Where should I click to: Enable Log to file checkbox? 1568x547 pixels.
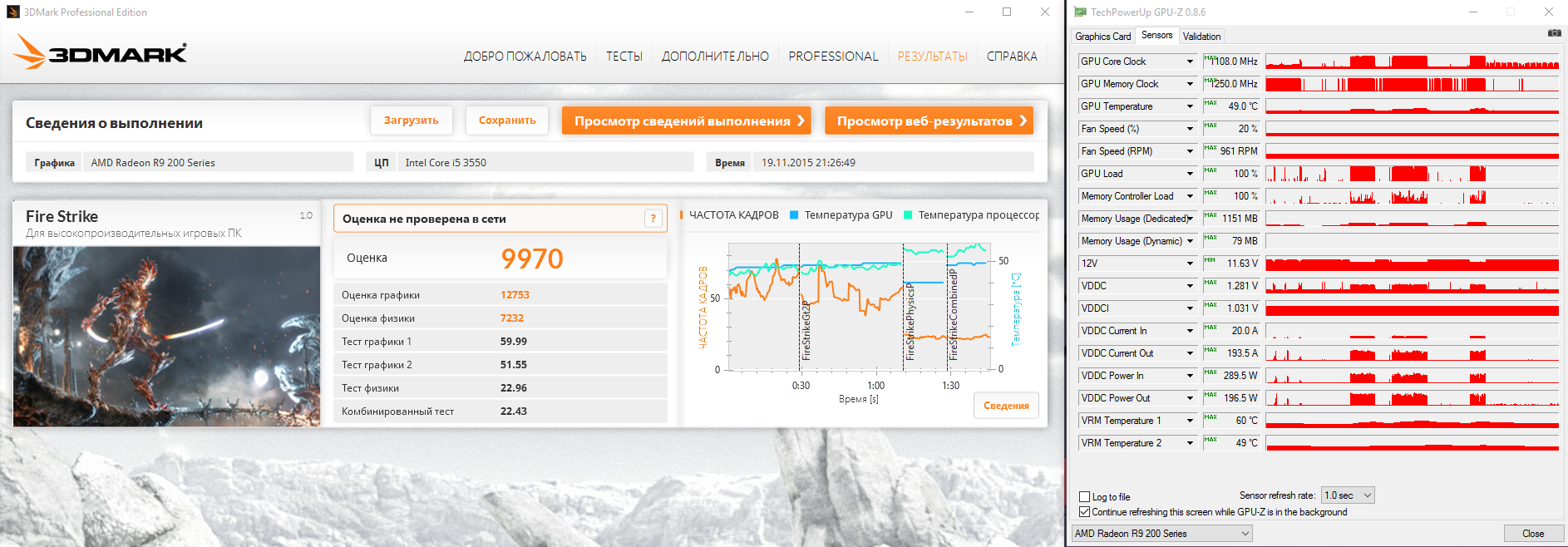click(1084, 497)
